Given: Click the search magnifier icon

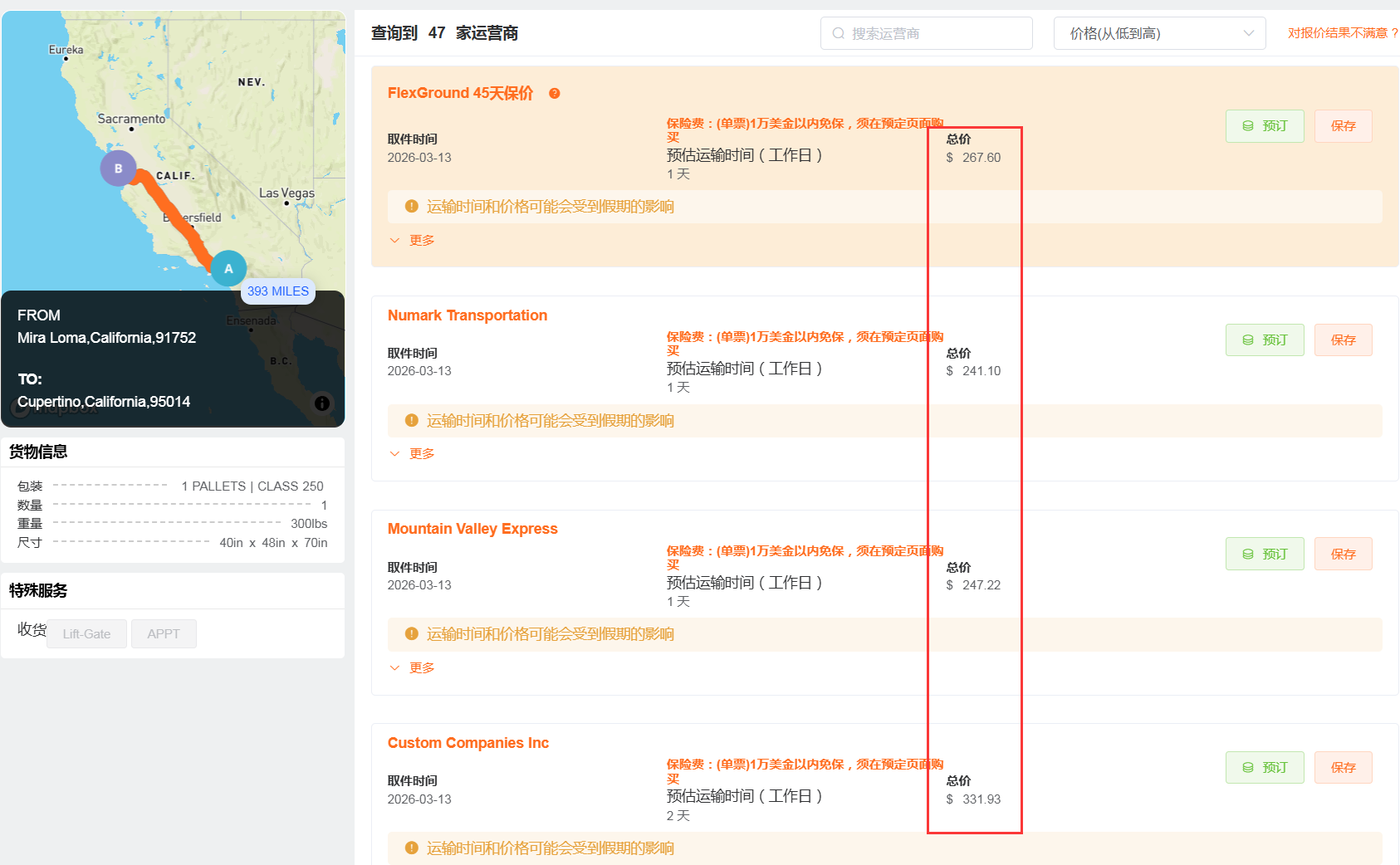Looking at the screenshot, I should [839, 34].
